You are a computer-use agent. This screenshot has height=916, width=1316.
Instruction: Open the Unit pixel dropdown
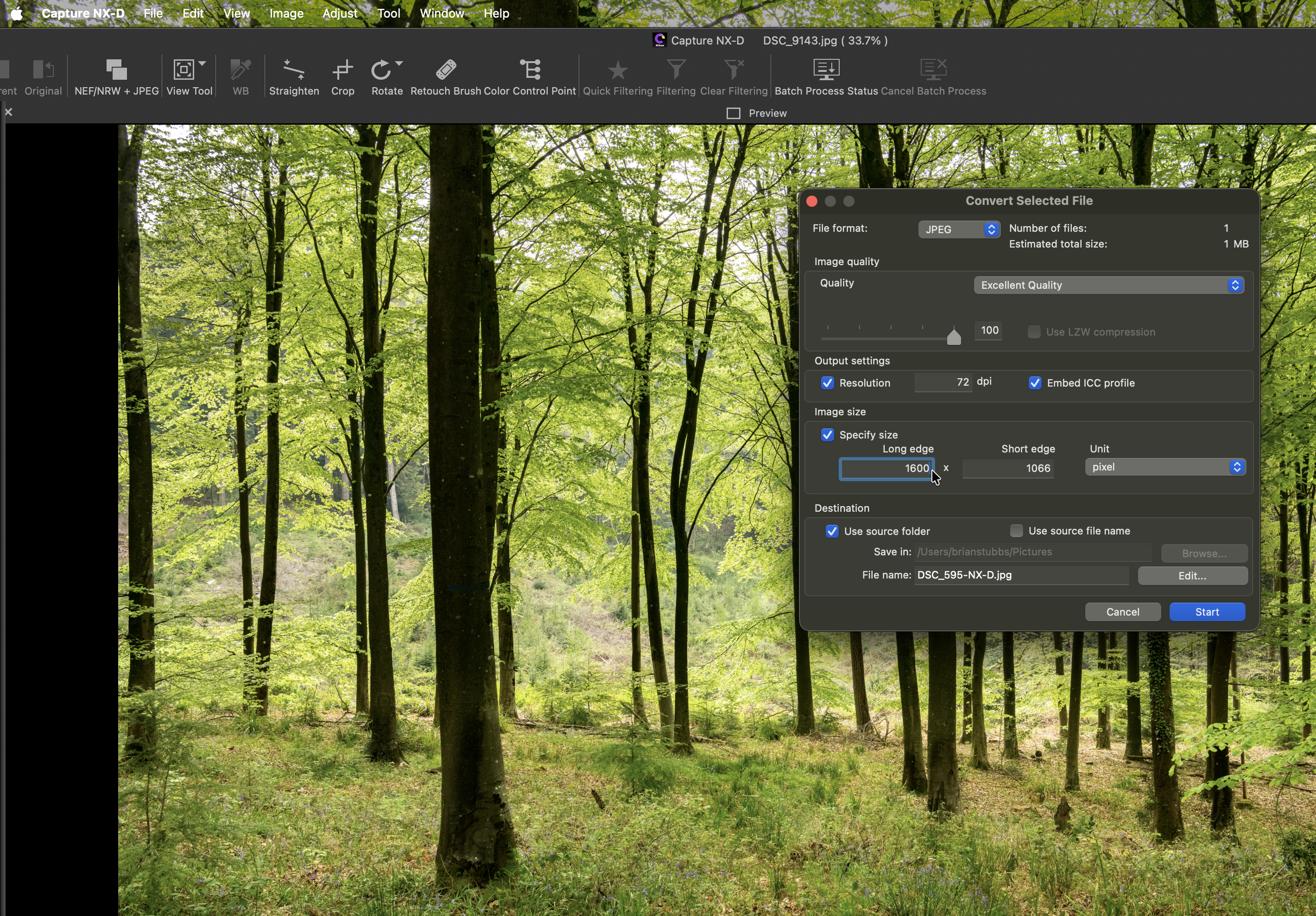coord(1164,467)
